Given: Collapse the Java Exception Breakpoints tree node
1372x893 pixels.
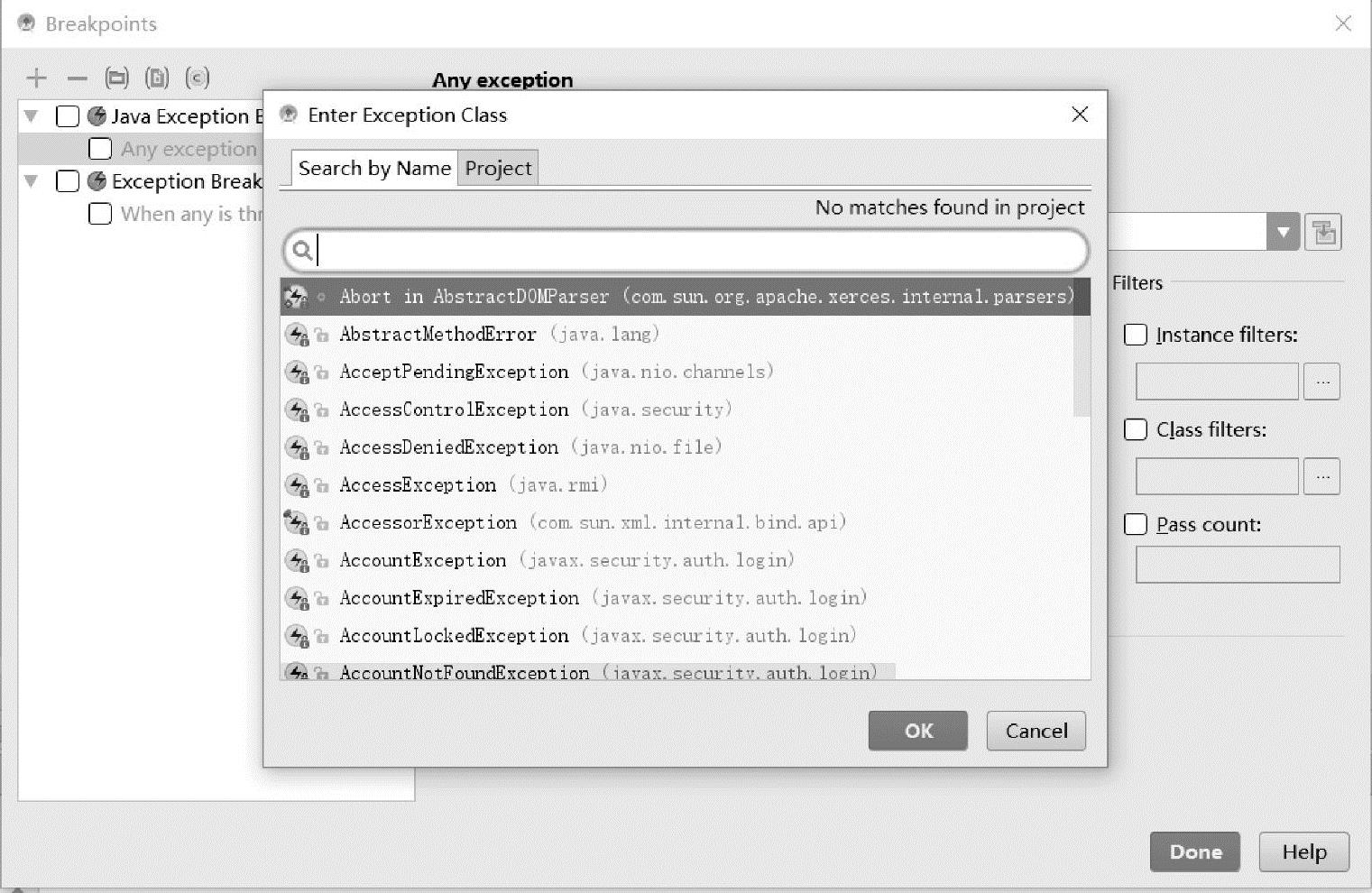Looking at the screenshot, I should tap(32, 116).
